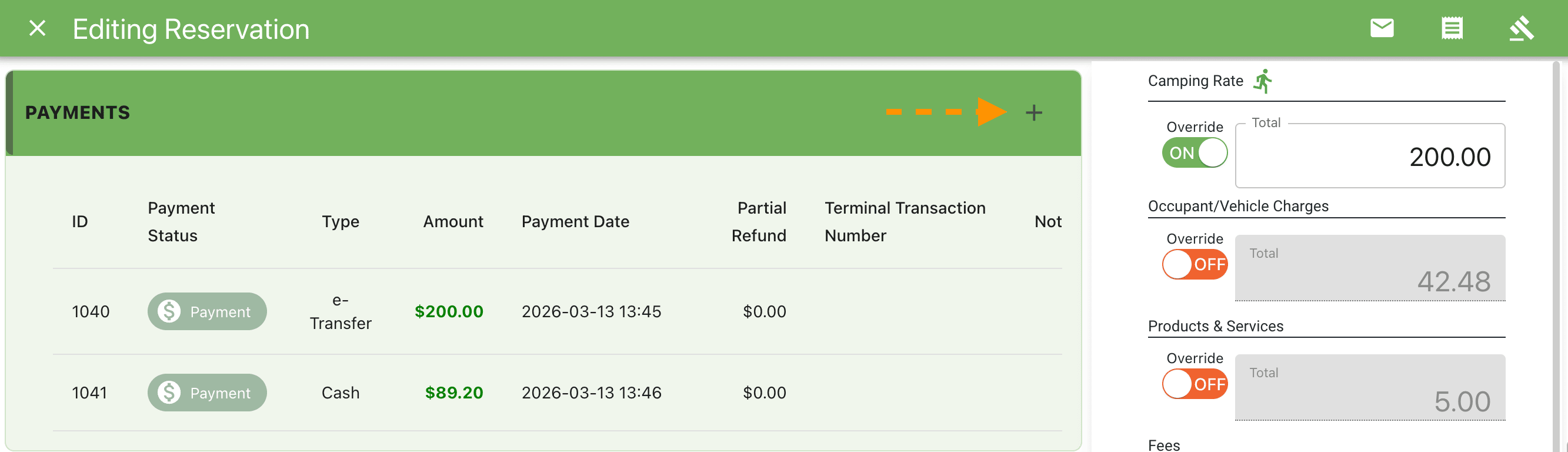
Task: Click the dollar icon on payment 1040
Action: [169, 311]
